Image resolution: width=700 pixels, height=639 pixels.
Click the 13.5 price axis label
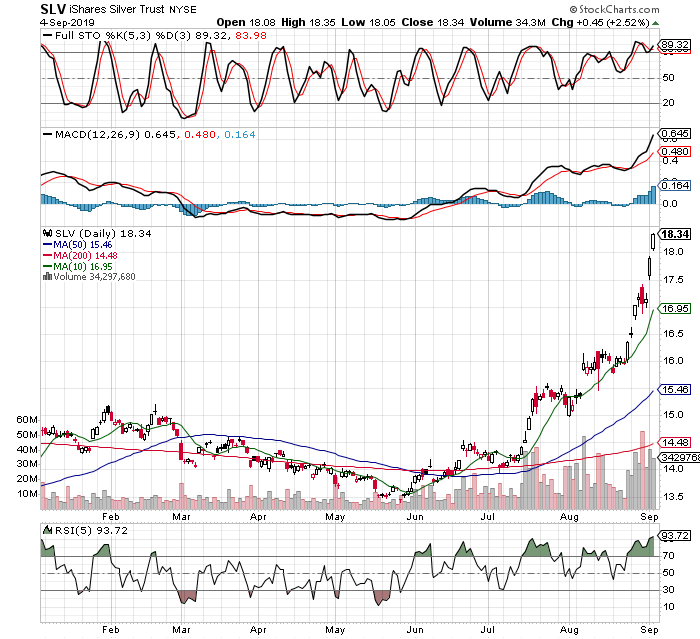coord(673,497)
